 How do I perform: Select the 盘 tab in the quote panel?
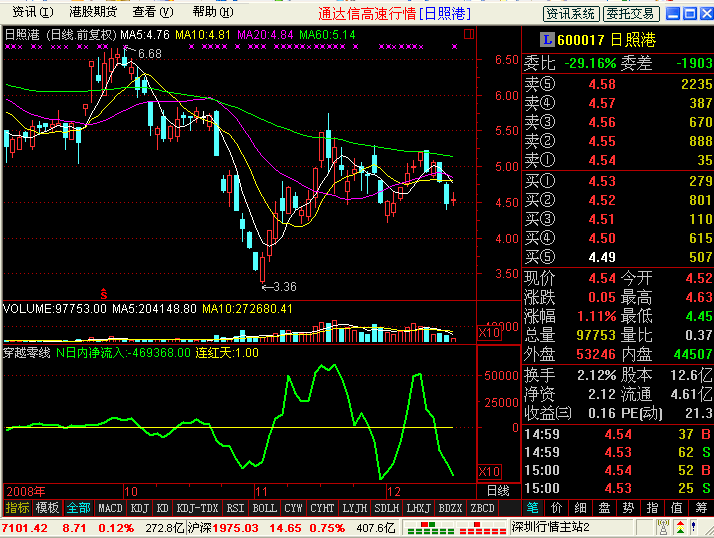(605, 507)
